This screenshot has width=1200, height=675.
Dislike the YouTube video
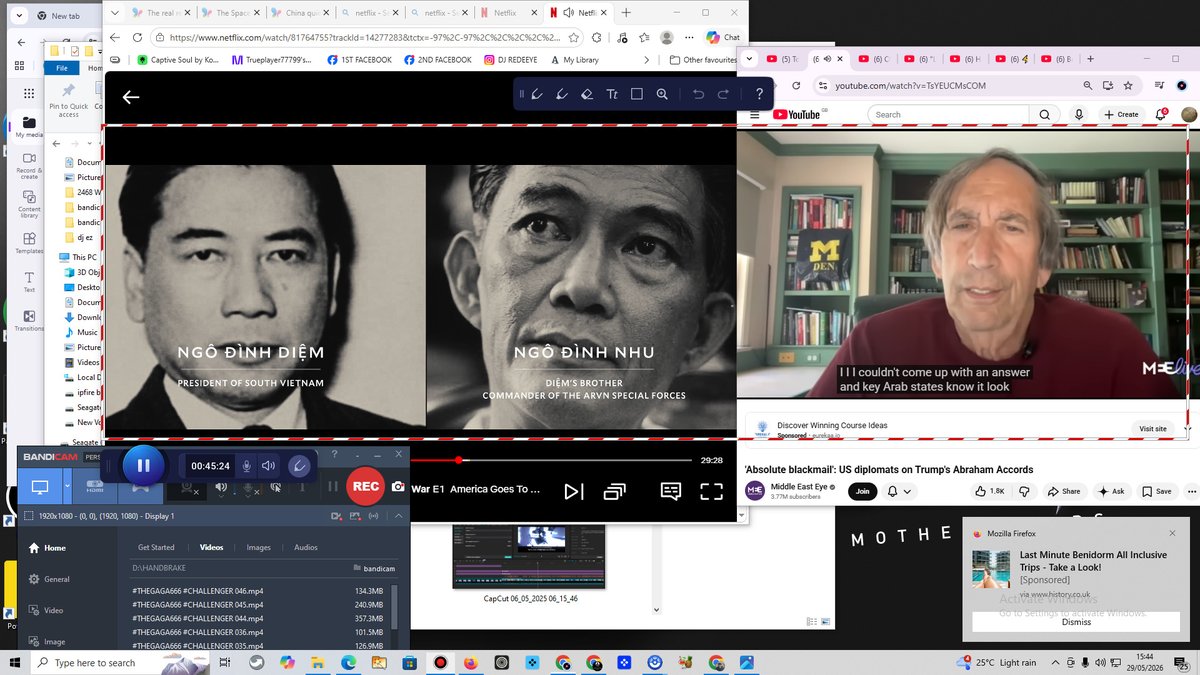1024,491
